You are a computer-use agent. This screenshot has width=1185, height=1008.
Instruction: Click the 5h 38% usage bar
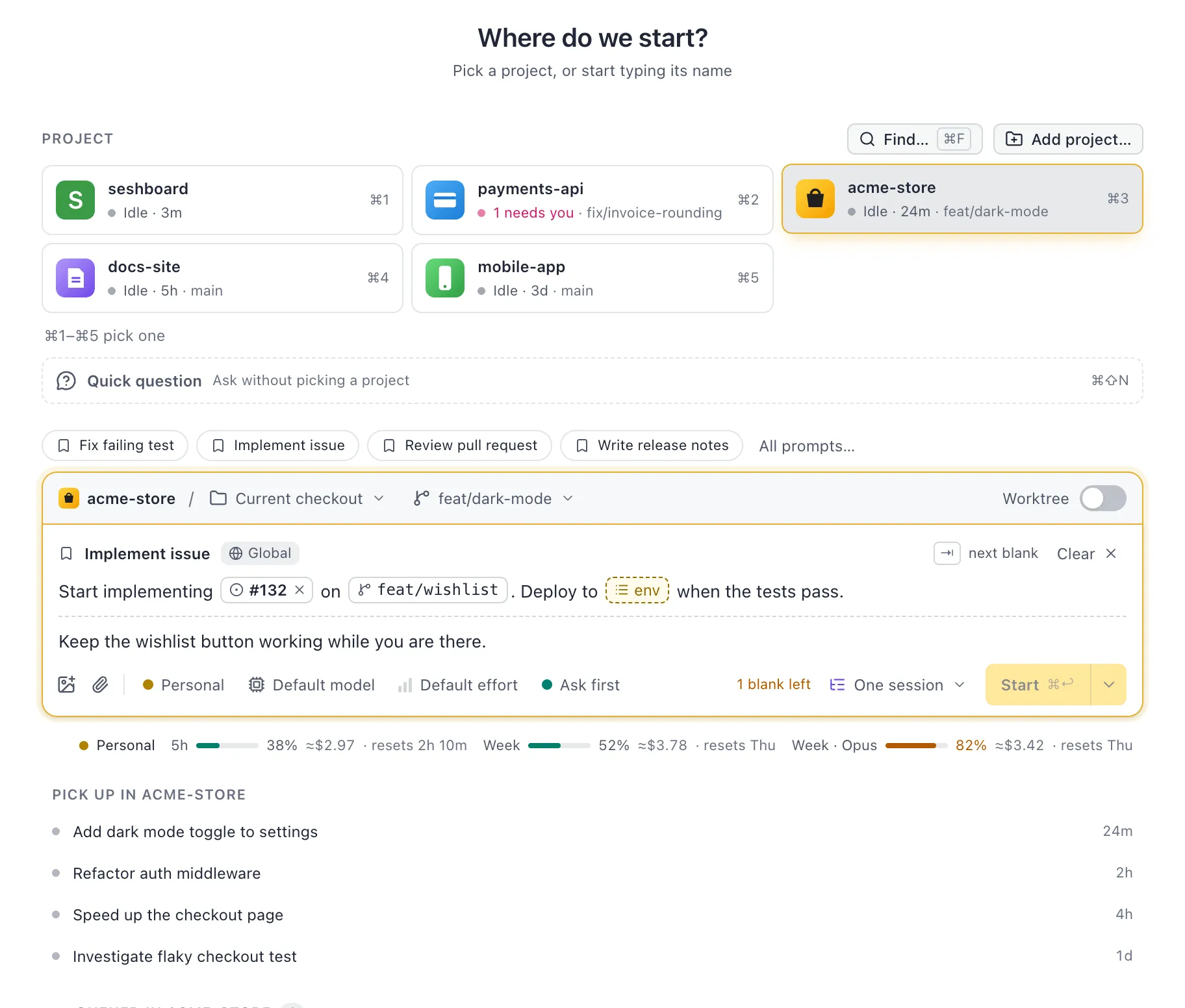[227, 746]
